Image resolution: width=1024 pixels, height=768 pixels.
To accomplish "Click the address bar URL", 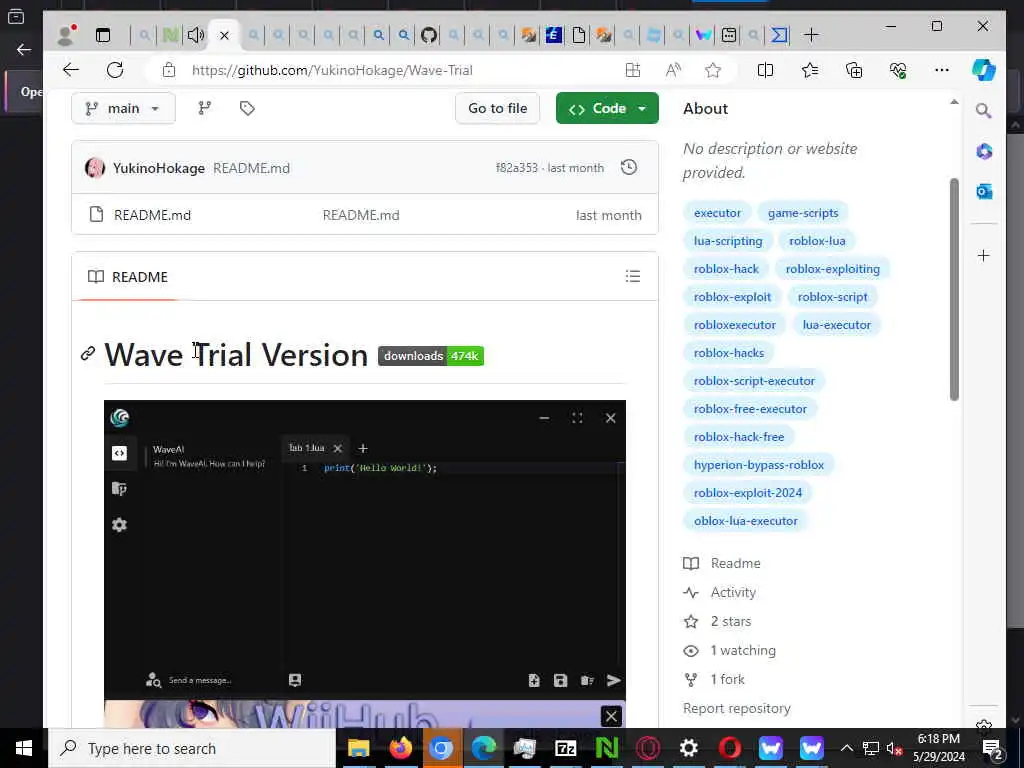I will pos(332,70).
